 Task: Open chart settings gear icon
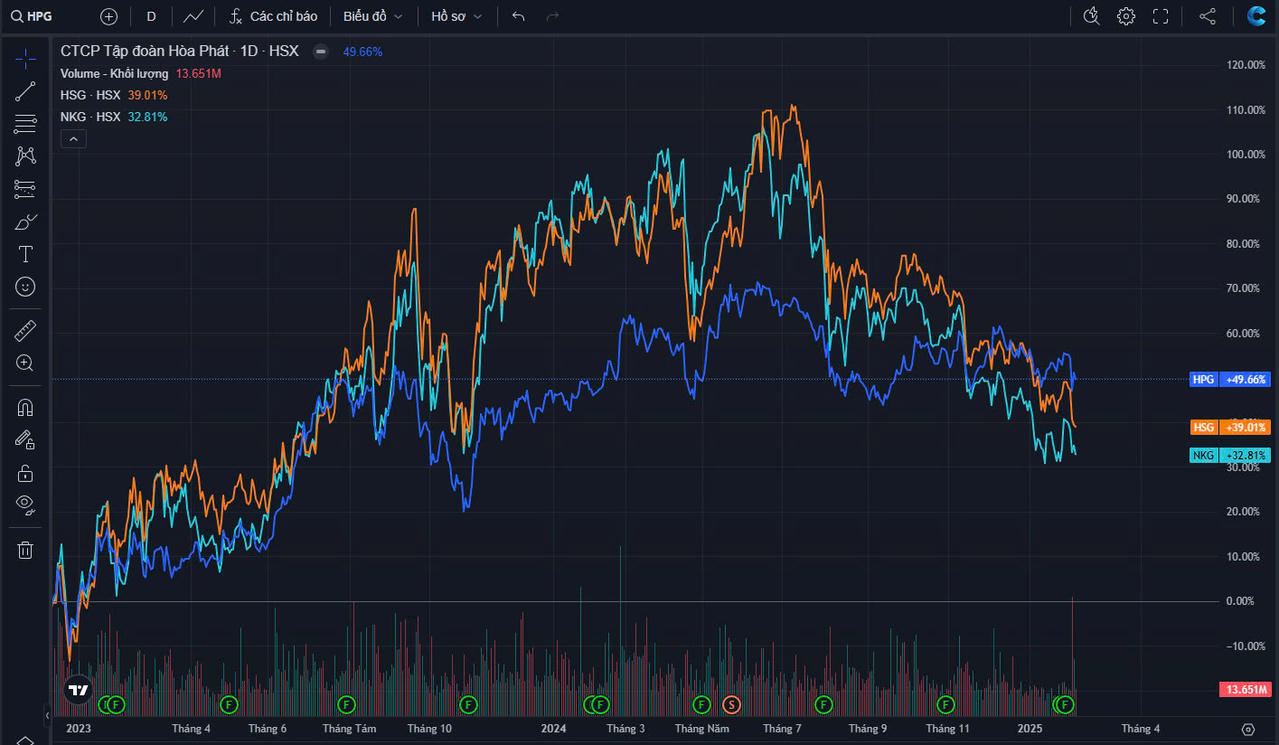[1126, 16]
